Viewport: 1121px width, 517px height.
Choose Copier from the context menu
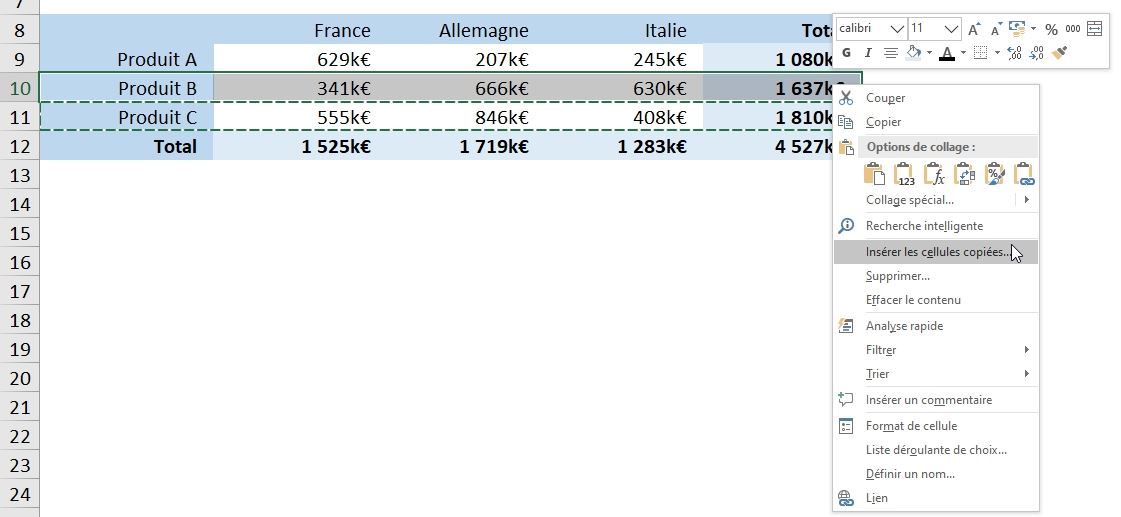tap(936, 122)
